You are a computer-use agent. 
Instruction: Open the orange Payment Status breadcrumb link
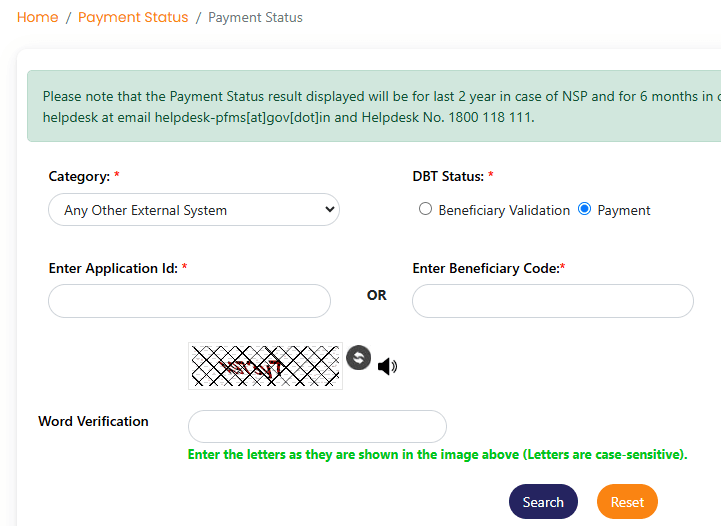(x=133, y=17)
